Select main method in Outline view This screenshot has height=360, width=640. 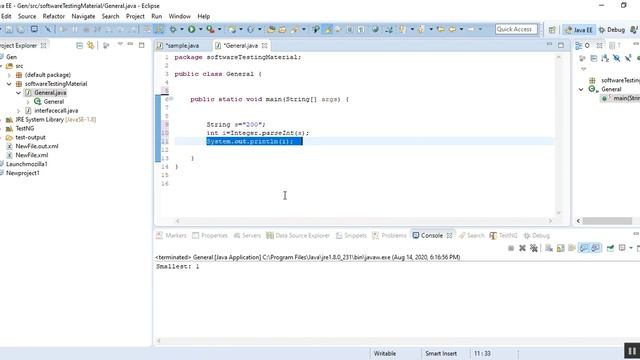tap(620, 98)
